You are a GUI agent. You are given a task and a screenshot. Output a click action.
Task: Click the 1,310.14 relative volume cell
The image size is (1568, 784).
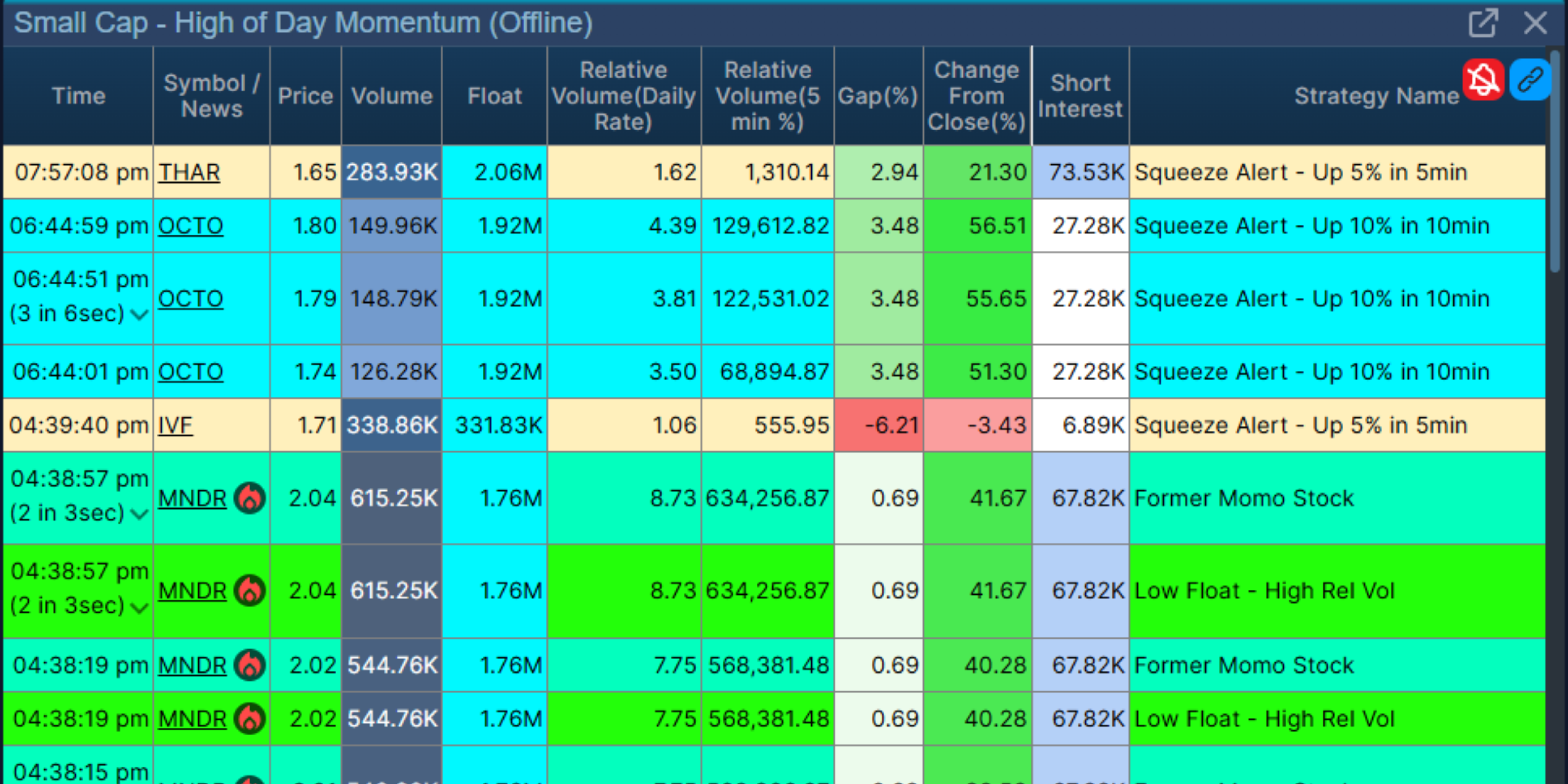[768, 172]
